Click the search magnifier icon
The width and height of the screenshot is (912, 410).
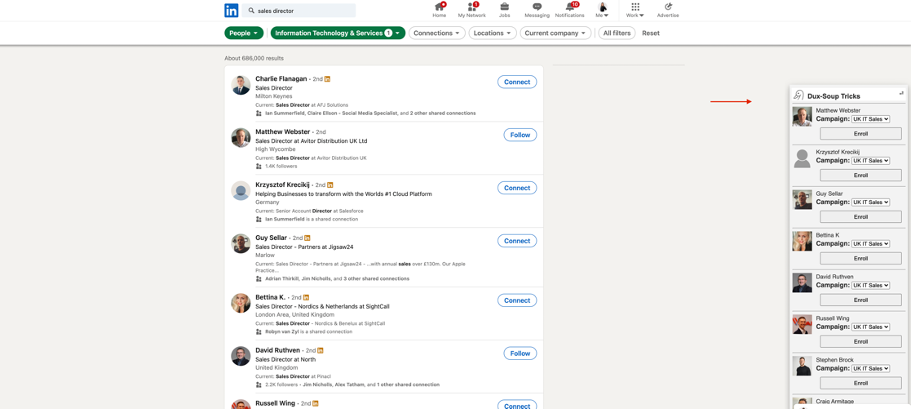click(x=251, y=10)
